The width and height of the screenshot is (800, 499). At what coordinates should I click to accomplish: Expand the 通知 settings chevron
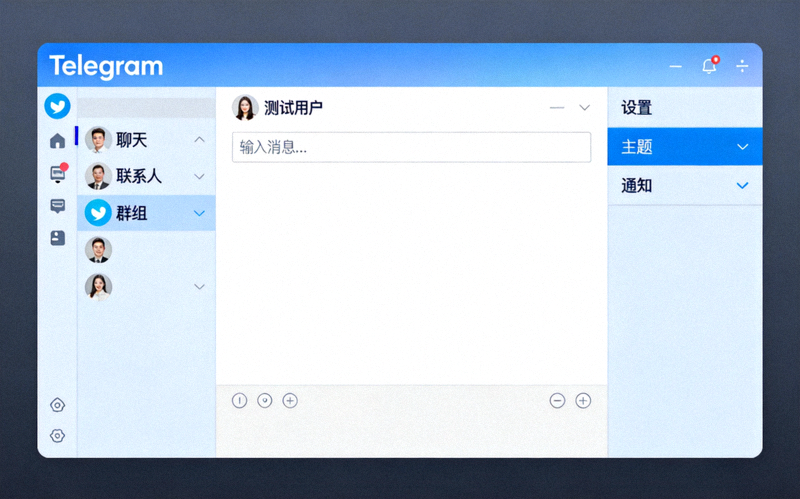point(742,186)
